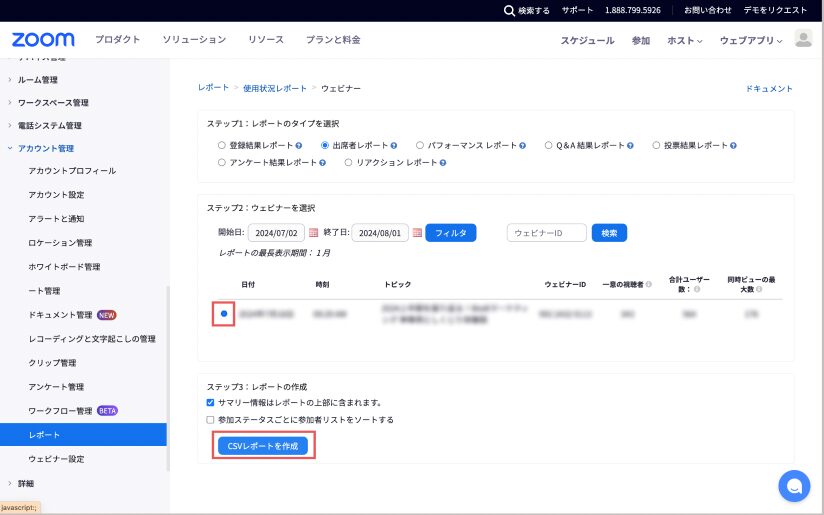Open the ホスト dropdown menu

[x=684, y=41]
